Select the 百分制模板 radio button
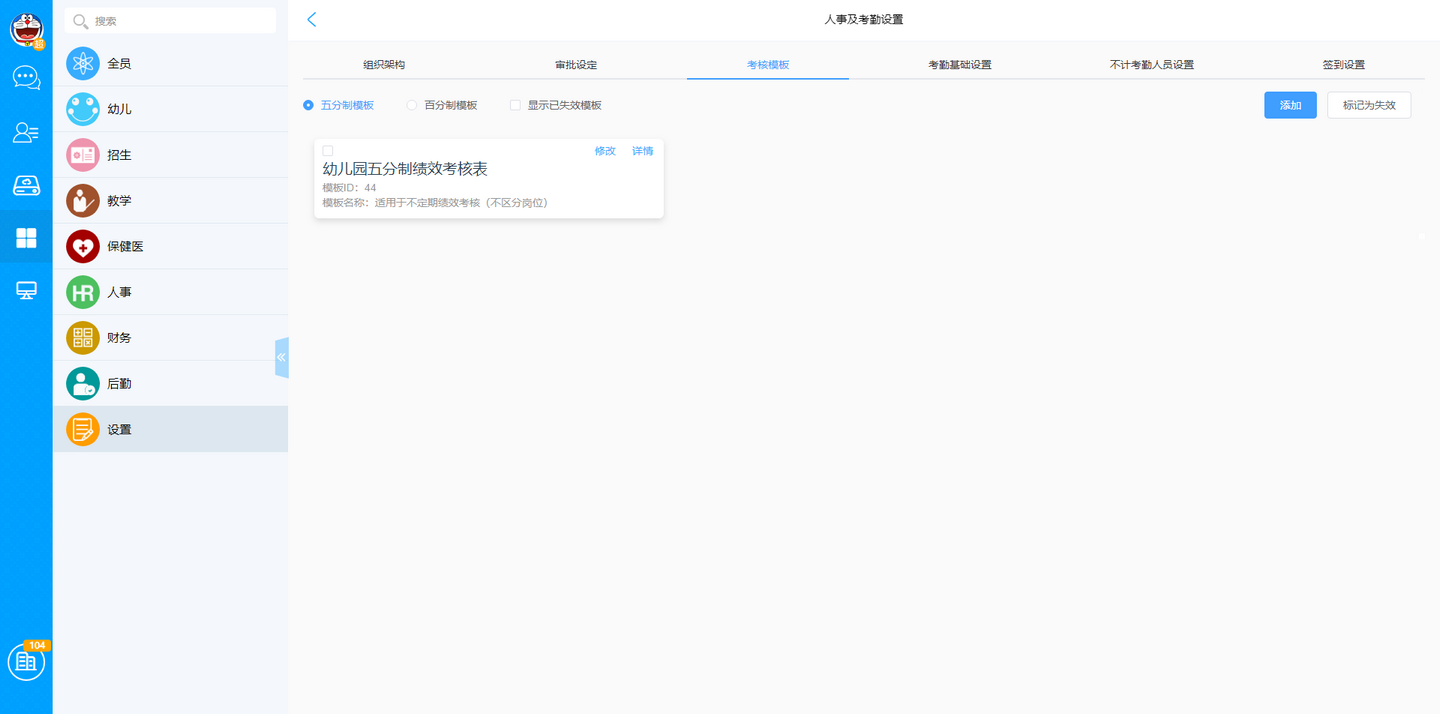Screen dimensions: 1440x714 coord(412,105)
